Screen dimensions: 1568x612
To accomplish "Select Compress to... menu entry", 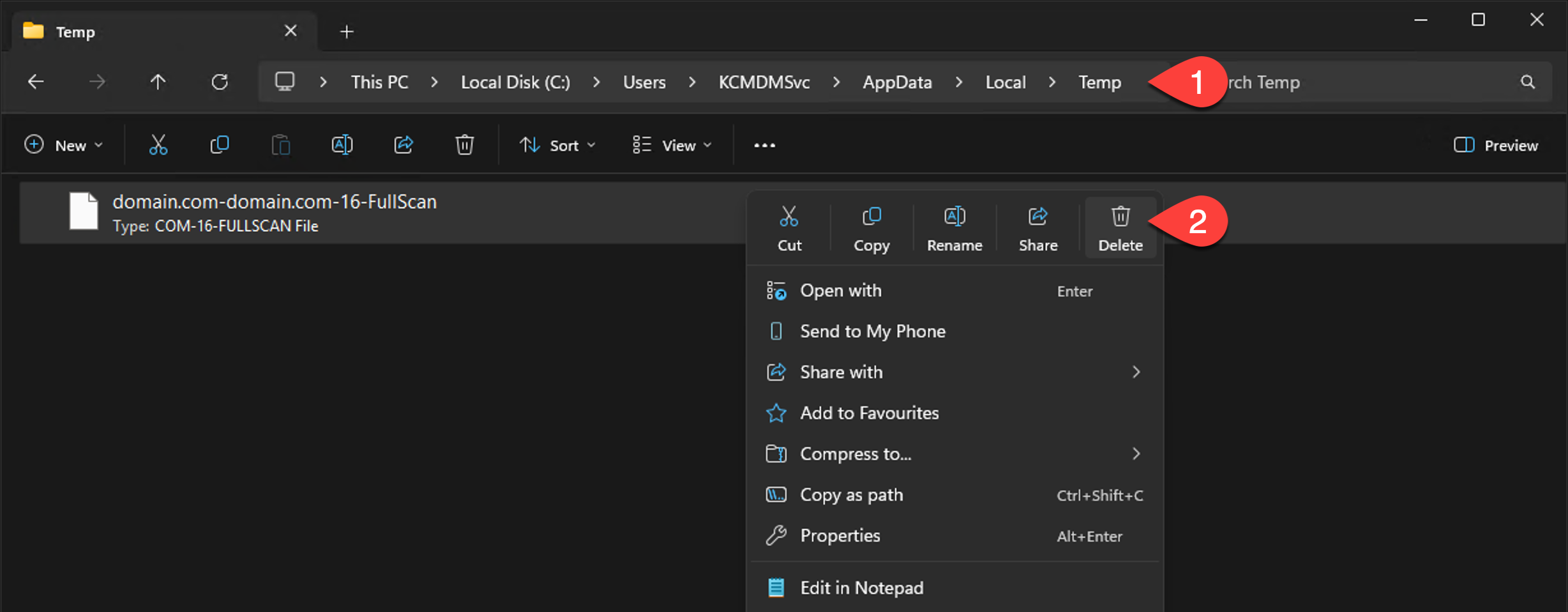I will pos(954,454).
